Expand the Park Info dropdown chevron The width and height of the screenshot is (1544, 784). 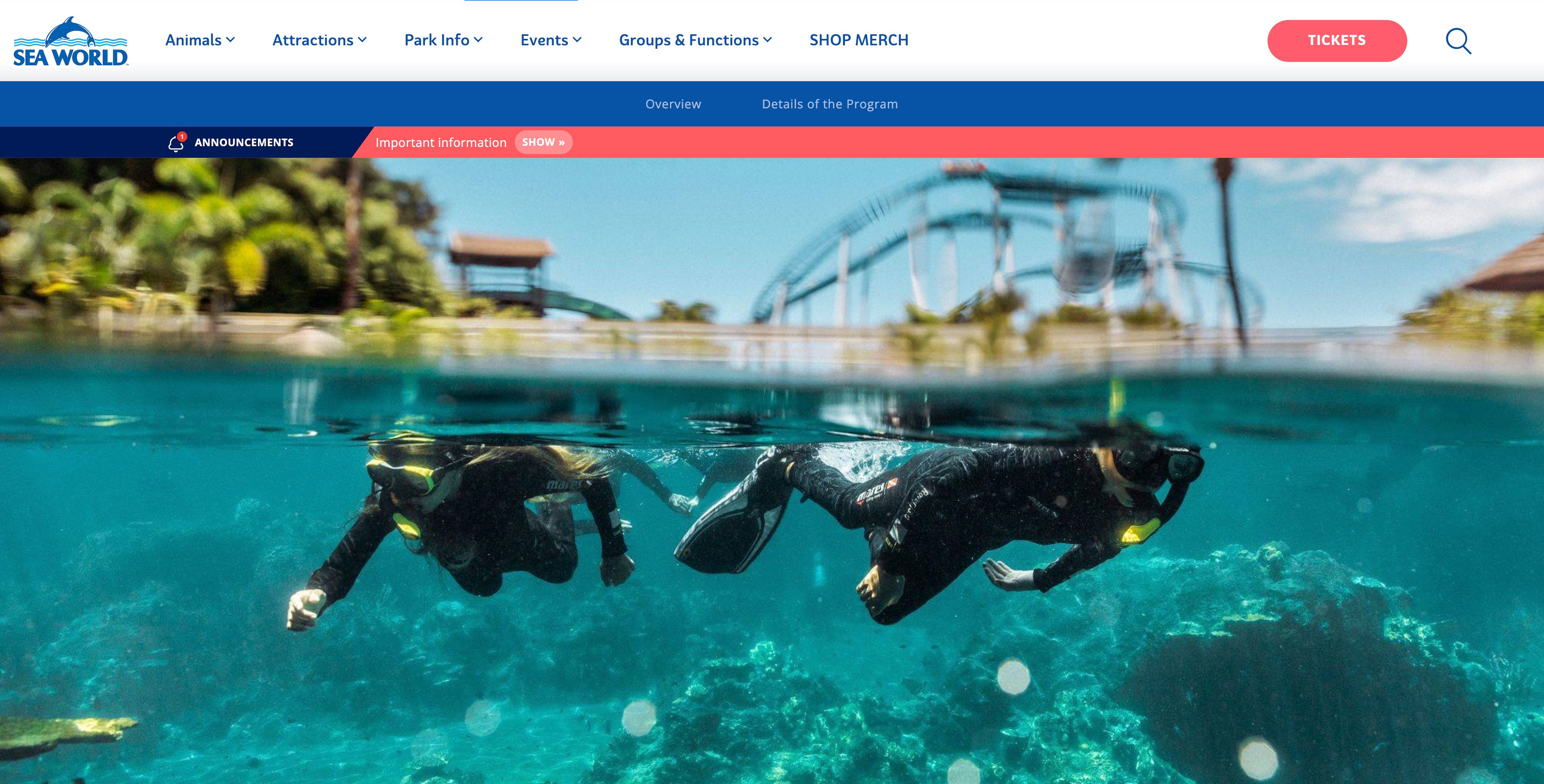click(x=478, y=39)
